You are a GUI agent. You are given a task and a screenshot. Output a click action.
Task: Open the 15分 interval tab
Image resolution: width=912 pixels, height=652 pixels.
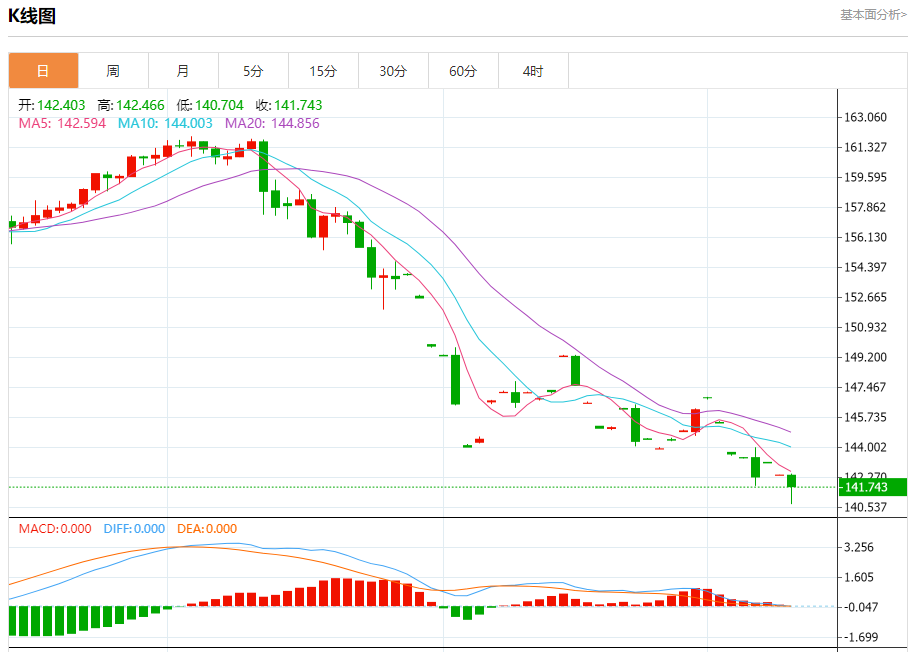pos(323,71)
